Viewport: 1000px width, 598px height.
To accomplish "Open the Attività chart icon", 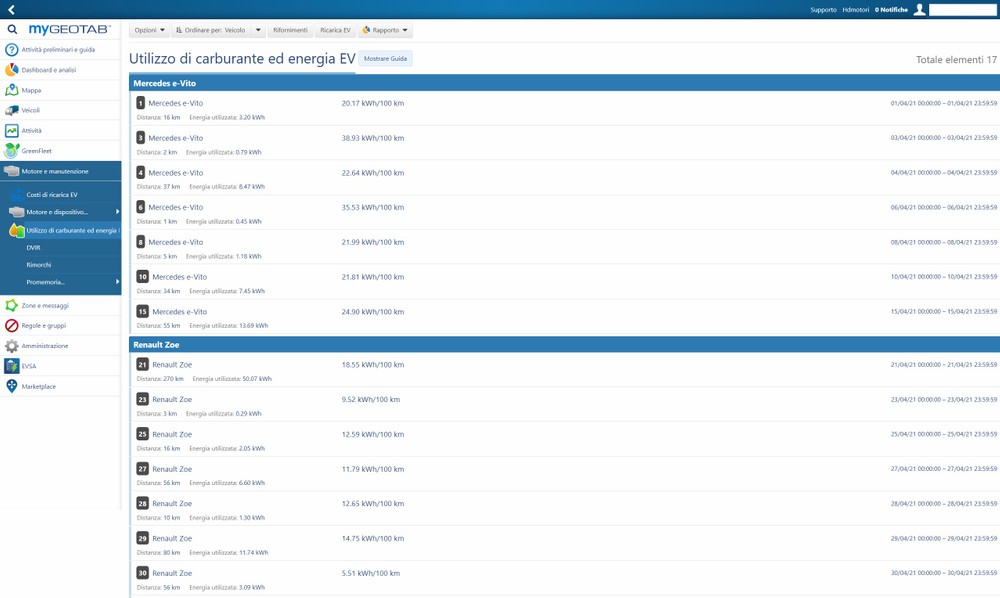I will click(x=11, y=131).
